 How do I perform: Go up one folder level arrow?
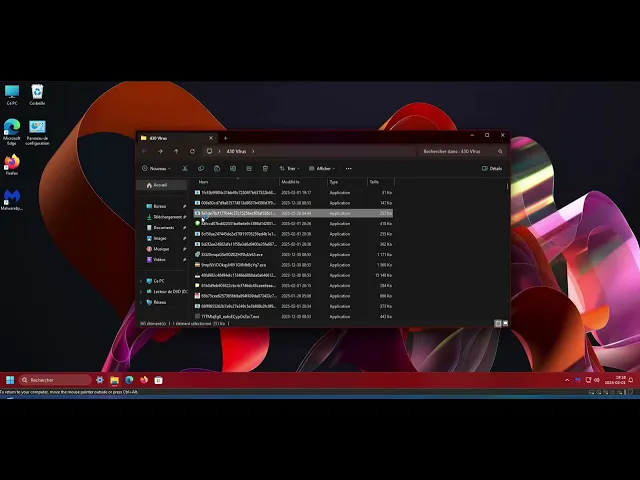pos(176,151)
